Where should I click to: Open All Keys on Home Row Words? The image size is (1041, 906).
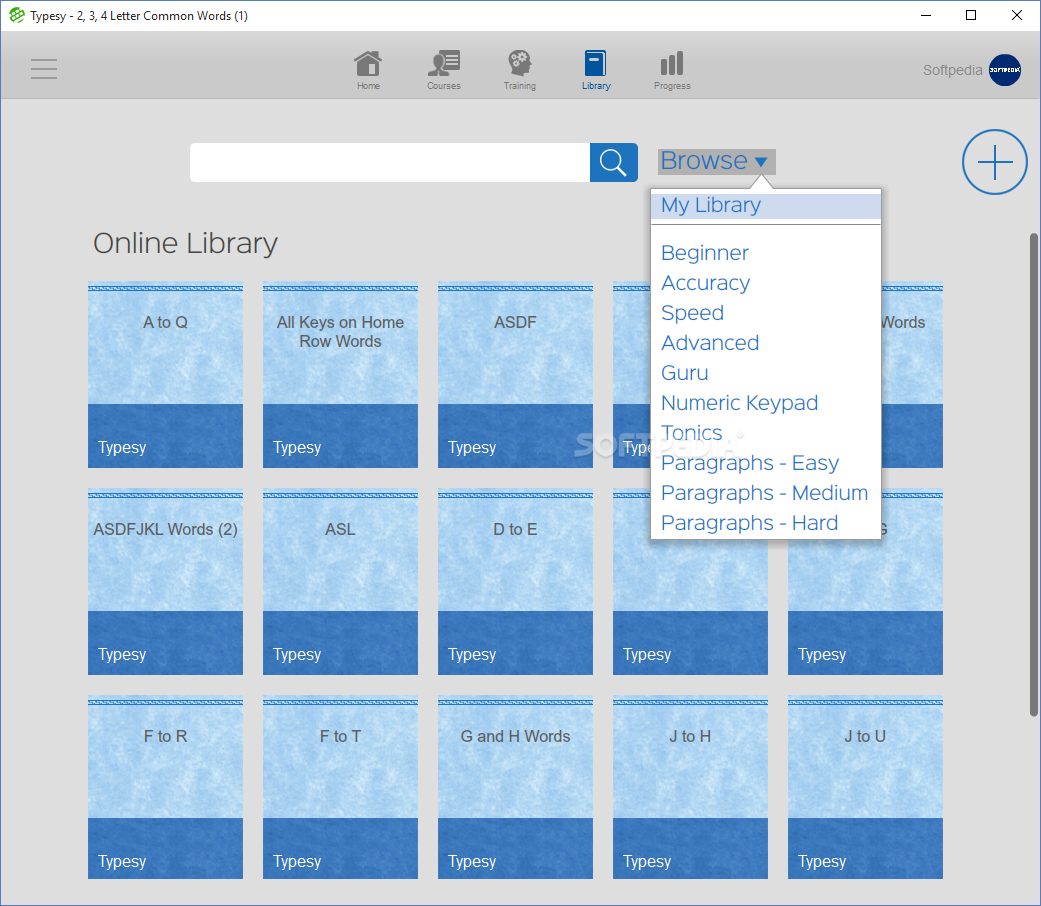click(340, 375)
